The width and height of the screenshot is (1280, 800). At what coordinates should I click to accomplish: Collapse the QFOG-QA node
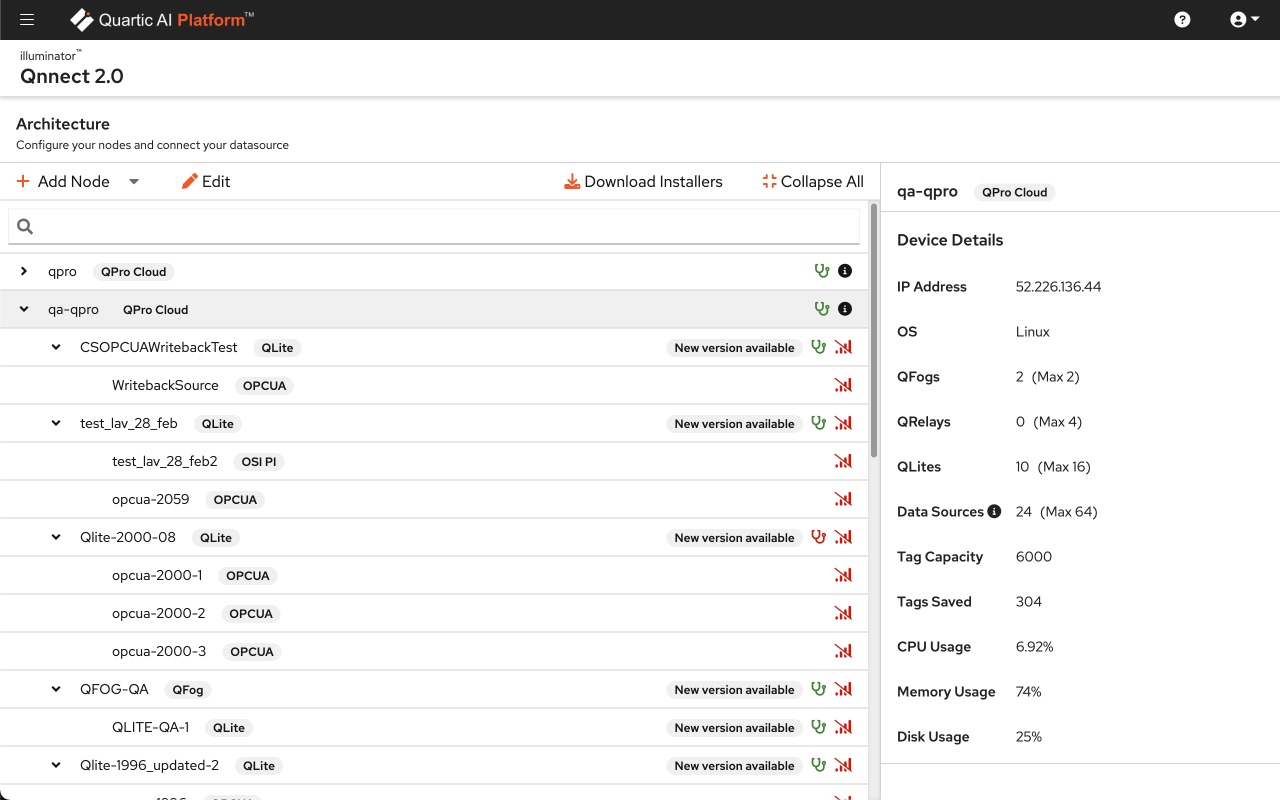(56, 689)
